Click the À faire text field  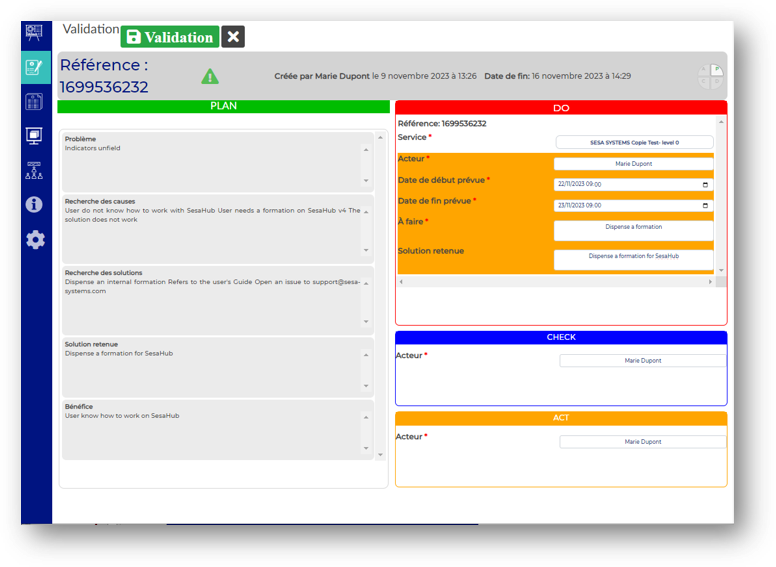(x=634, y=228)
